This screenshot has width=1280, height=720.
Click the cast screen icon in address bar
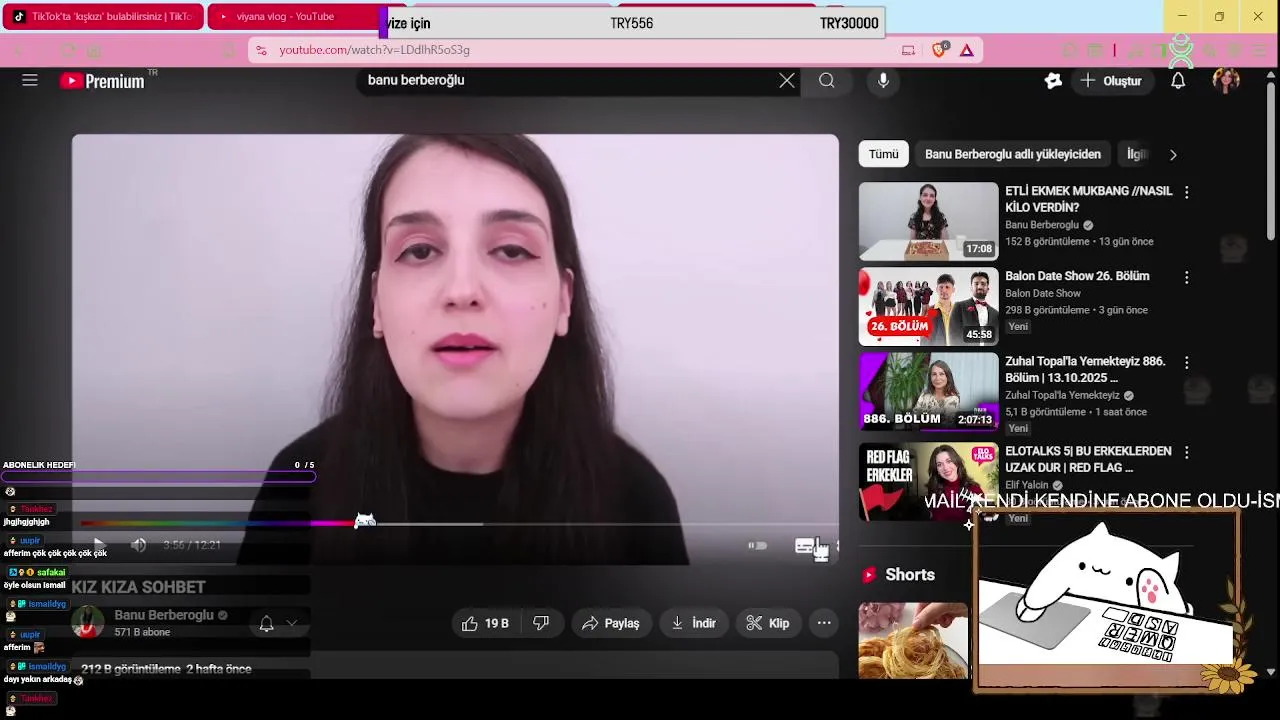click(x=908, y=50)
